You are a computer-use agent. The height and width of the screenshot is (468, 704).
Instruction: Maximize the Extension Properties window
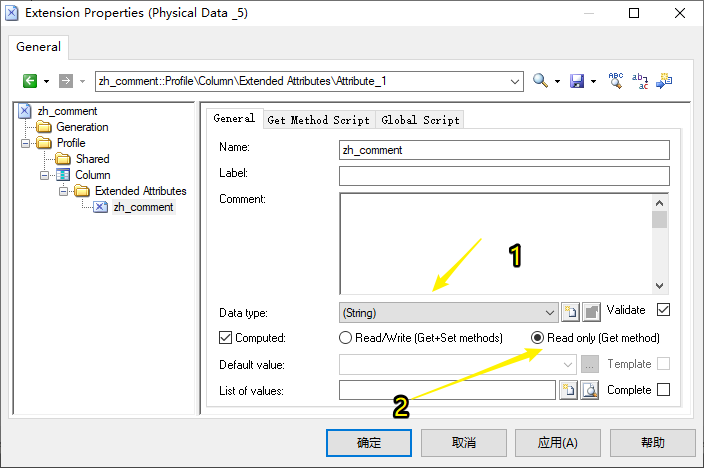coord(634,13)
